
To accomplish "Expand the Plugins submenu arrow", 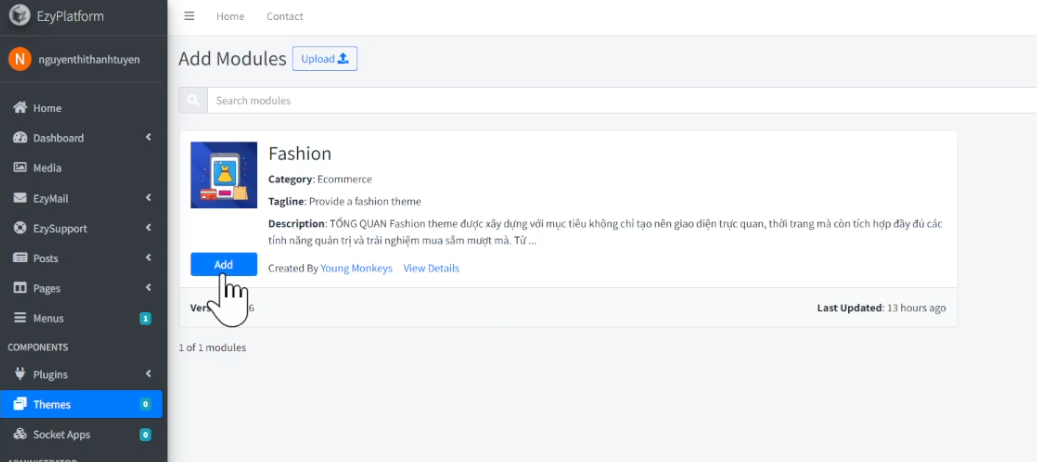I will pyautogui.click(x=148, y=375).
